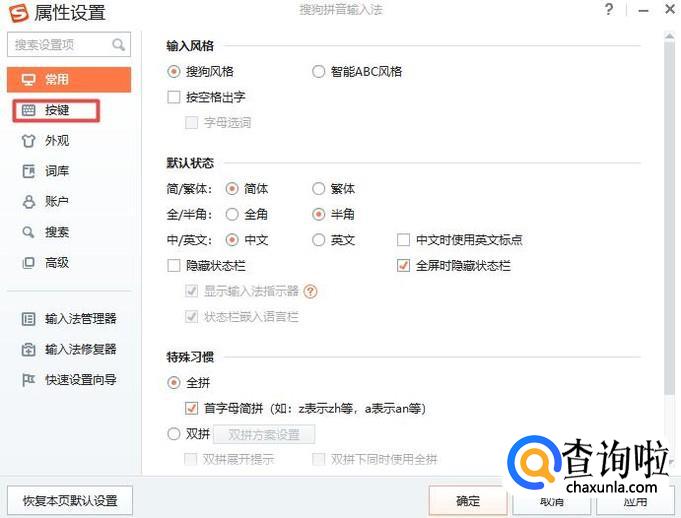Click 恢复本页默认设置 button

(x=70, y=501)
